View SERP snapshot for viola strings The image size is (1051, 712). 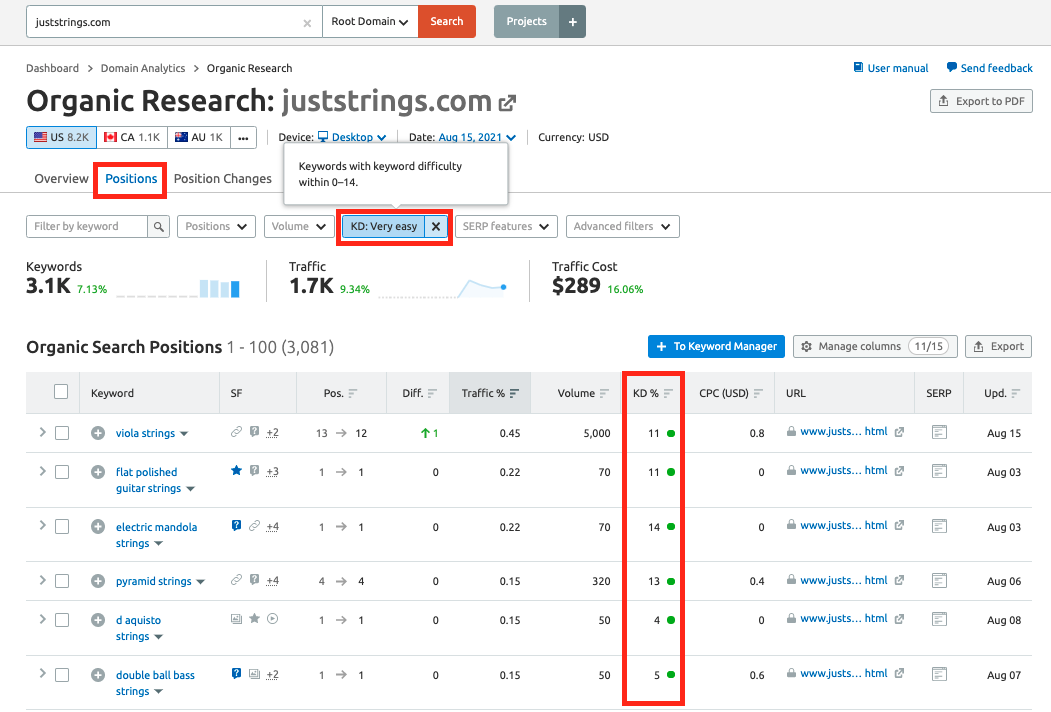click(939, 432)
